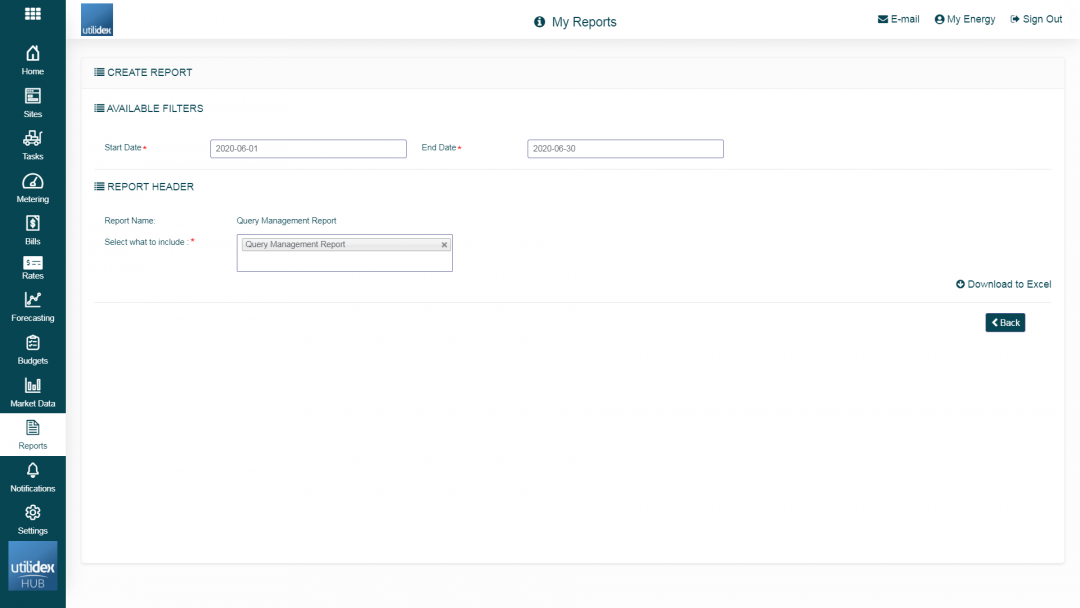Return to Home using the sidebar
Screen dimensions: 1080x608
point(32,62)
